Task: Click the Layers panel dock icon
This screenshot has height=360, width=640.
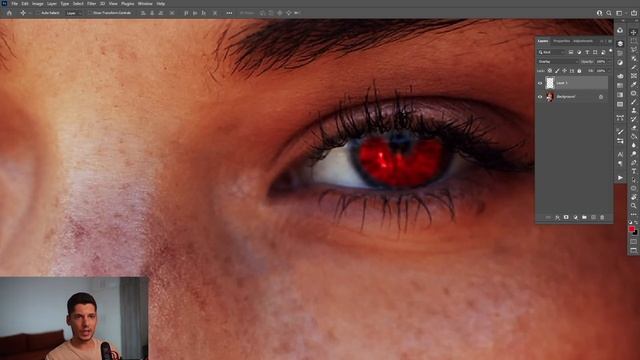Action: [x=620, y=43]
